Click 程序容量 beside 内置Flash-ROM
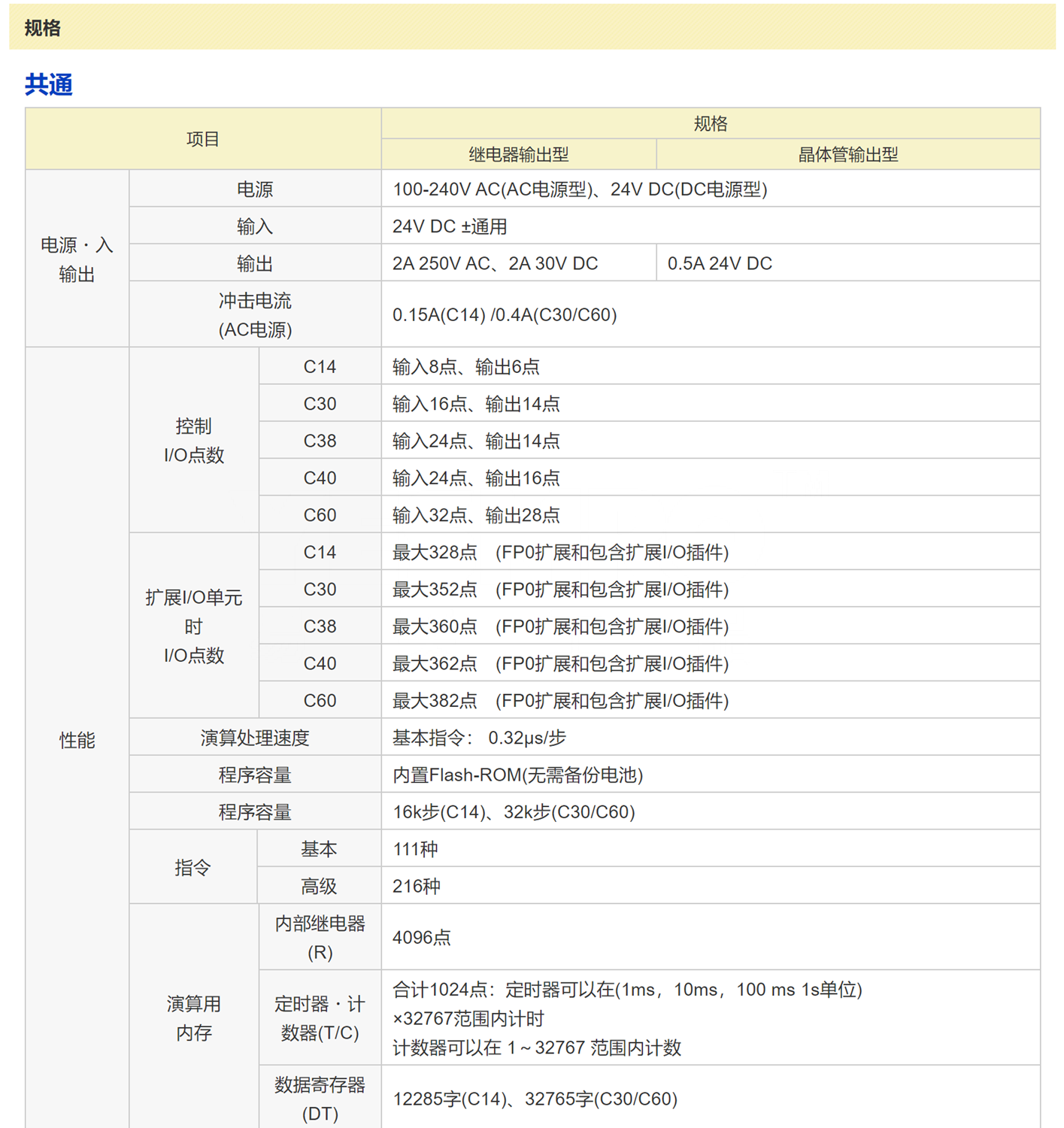The image size is (1064, 1128). [x=255, y=775]
